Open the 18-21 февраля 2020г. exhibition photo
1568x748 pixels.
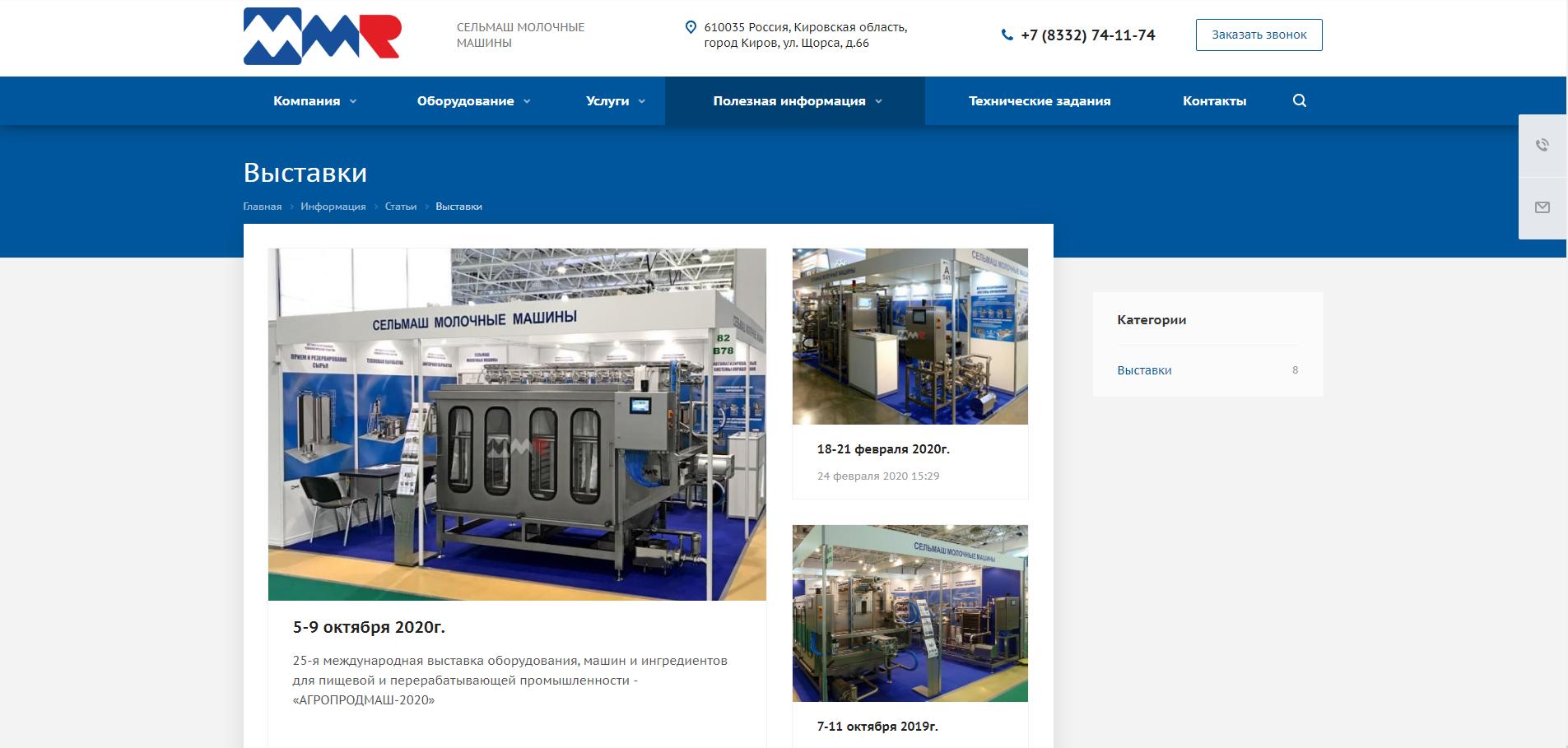pyautogui.click(x=910, y=337)
